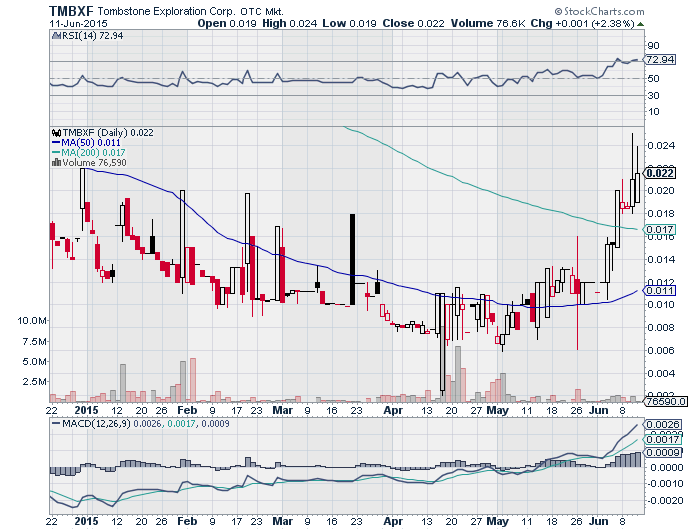Click the MACD(12,26,9) indicator label

(x=96, y=423)
